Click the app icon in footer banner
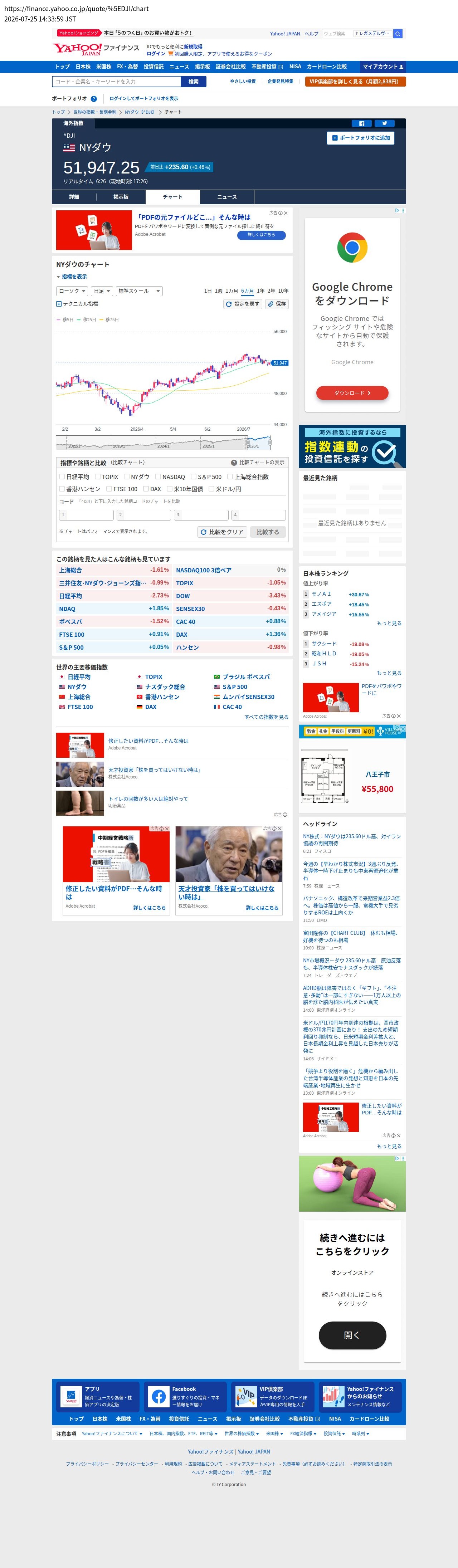The image size is (458, 1568). coord(70,1397)
